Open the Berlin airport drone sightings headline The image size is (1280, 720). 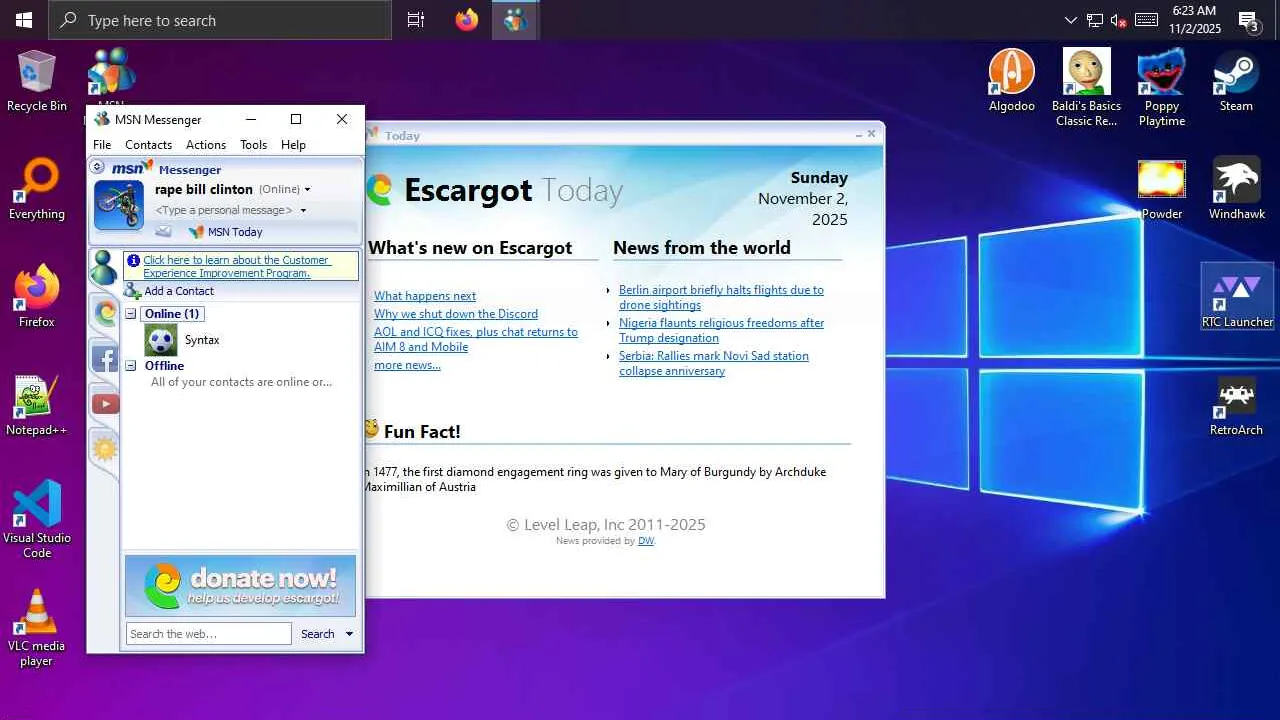point(721,297)
